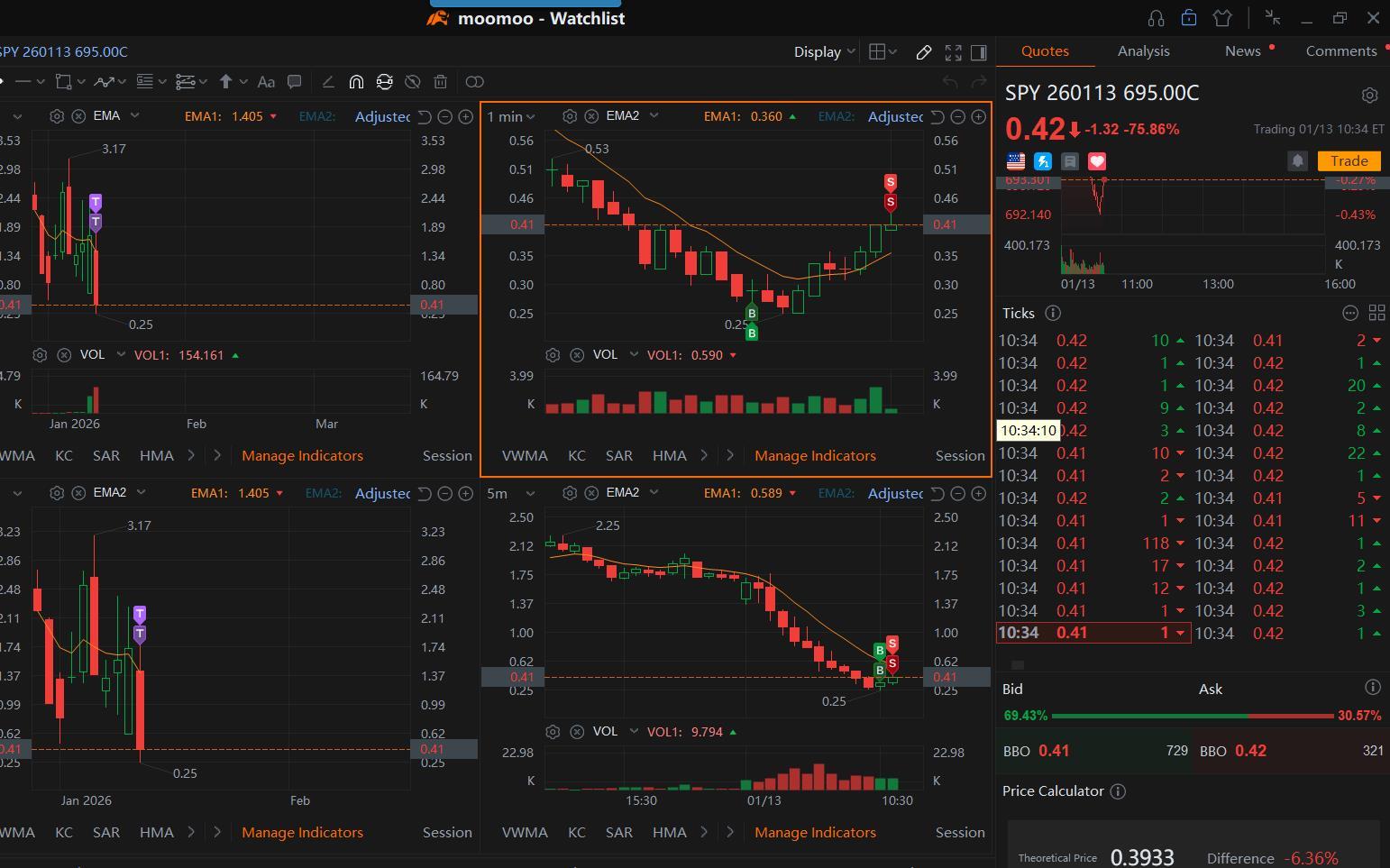
Task: Open the skin theme shirt icon
Action: tap(1222, 18)
